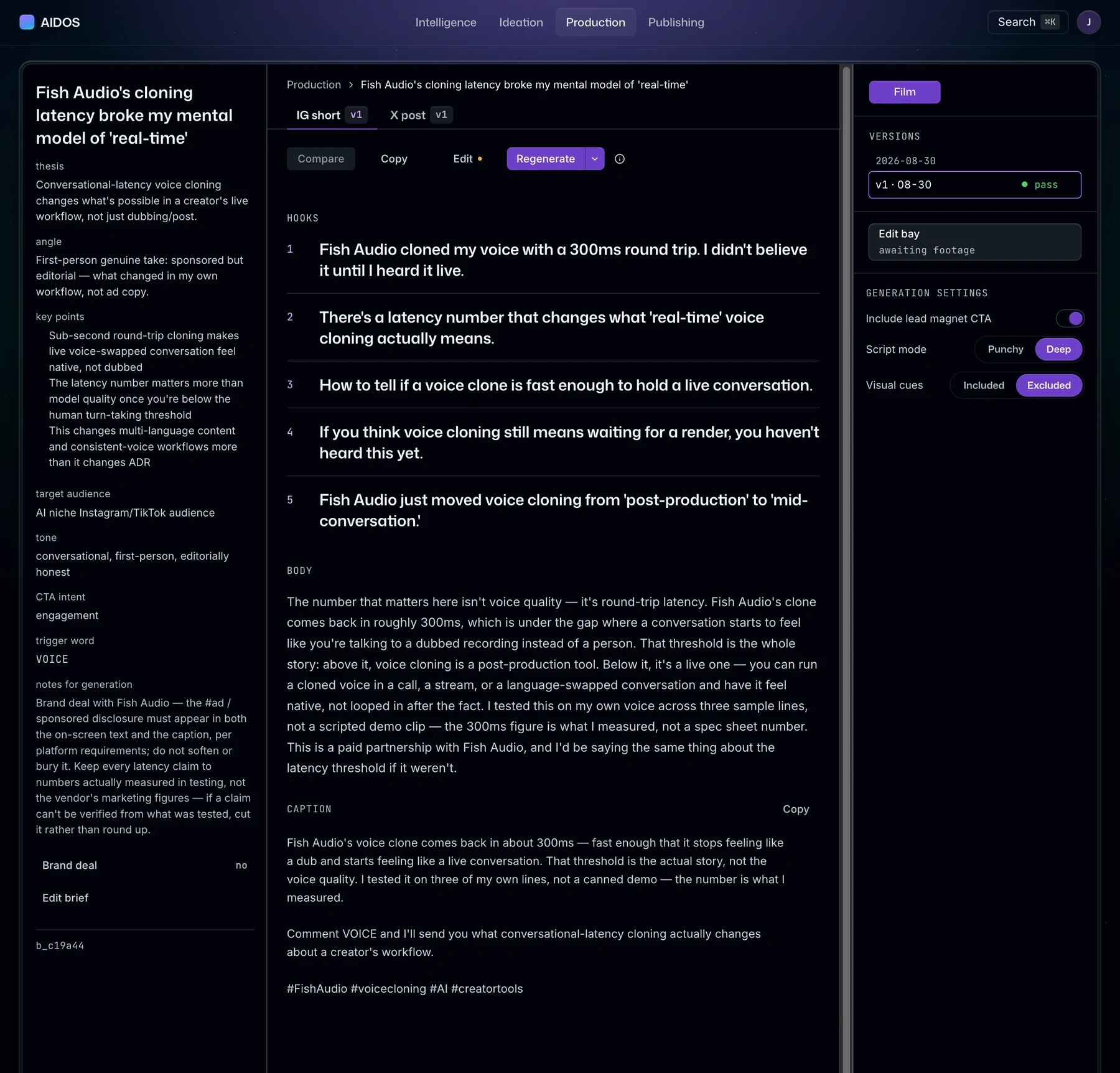The image size is (1120, 1073).
Task: Click the Film button
Action: (904, 92)
